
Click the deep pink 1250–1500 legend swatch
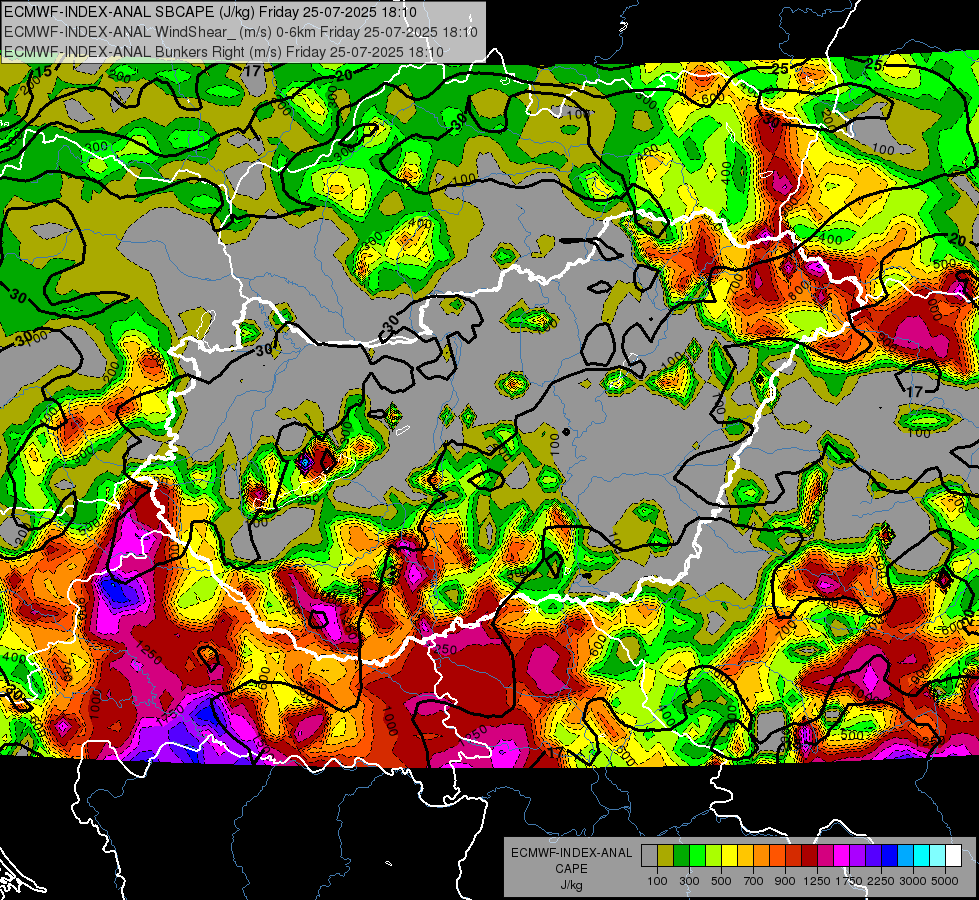(825, 856)
